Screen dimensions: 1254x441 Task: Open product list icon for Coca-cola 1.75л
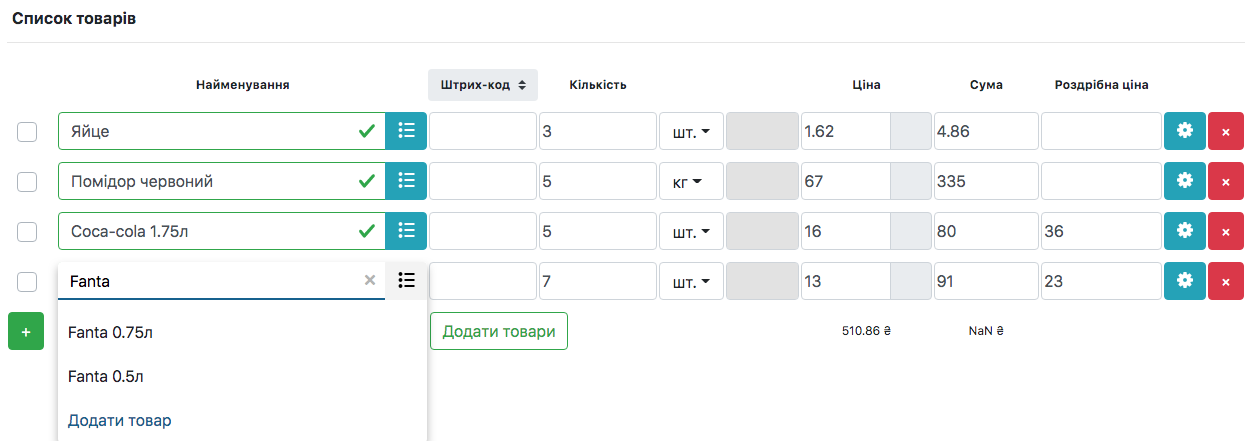tap(406, 231)
